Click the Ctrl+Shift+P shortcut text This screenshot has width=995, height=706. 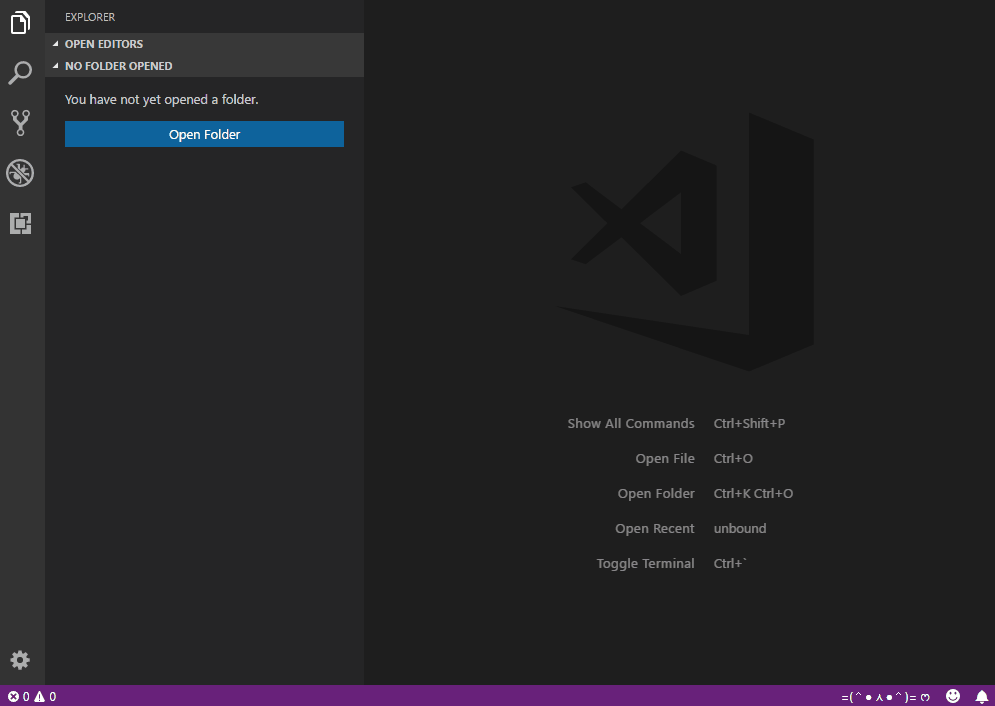[749, 424]
